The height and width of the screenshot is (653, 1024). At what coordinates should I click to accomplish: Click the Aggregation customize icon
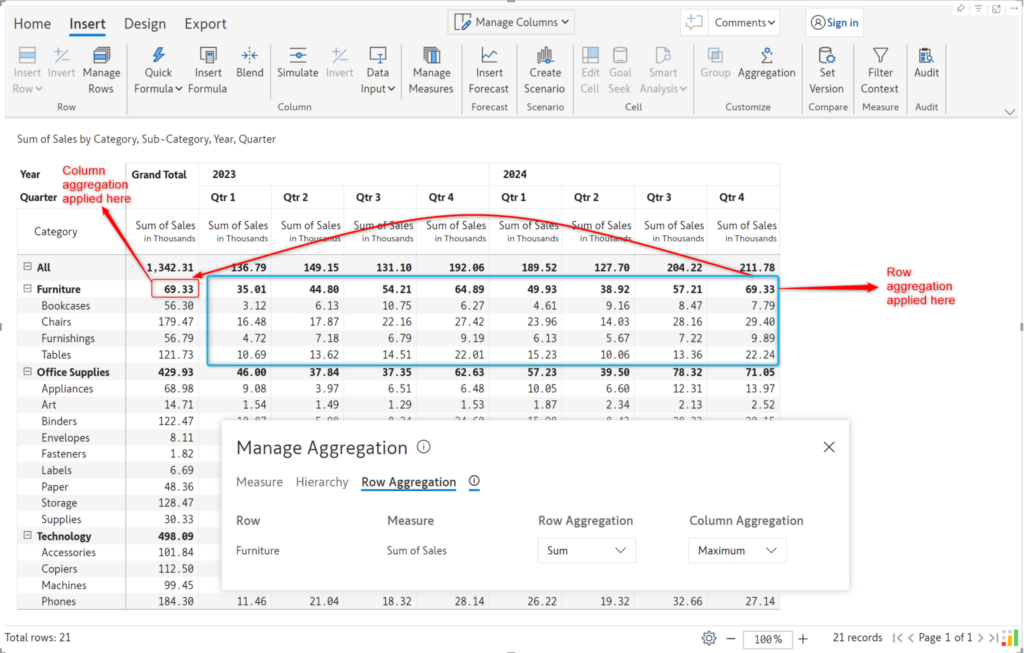(x=767, y=68)
